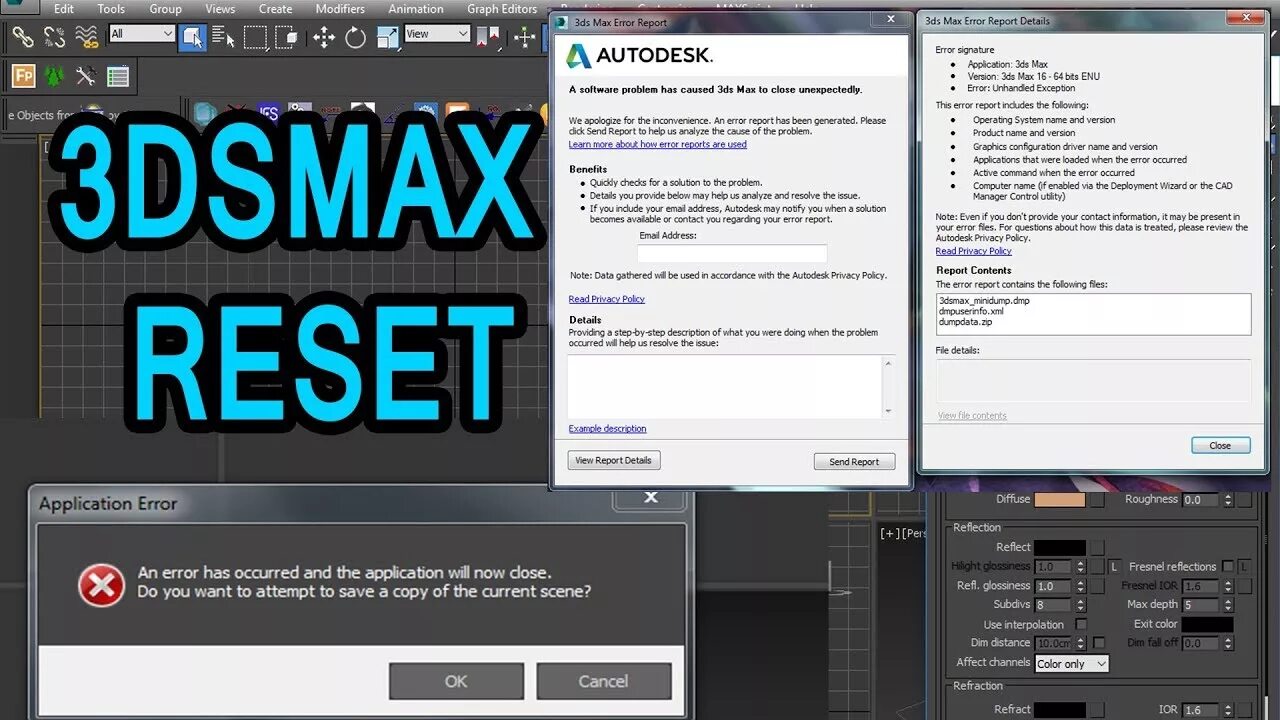The image size is (1280, 720).
Task: Click the Exit color swatch
Action: point(1207,624)
